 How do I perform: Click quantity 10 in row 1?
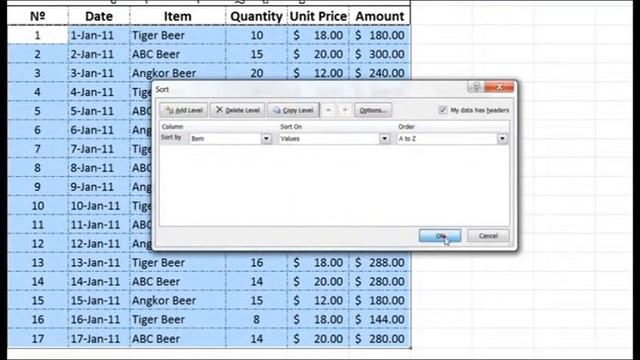click(x=256, y=35)
